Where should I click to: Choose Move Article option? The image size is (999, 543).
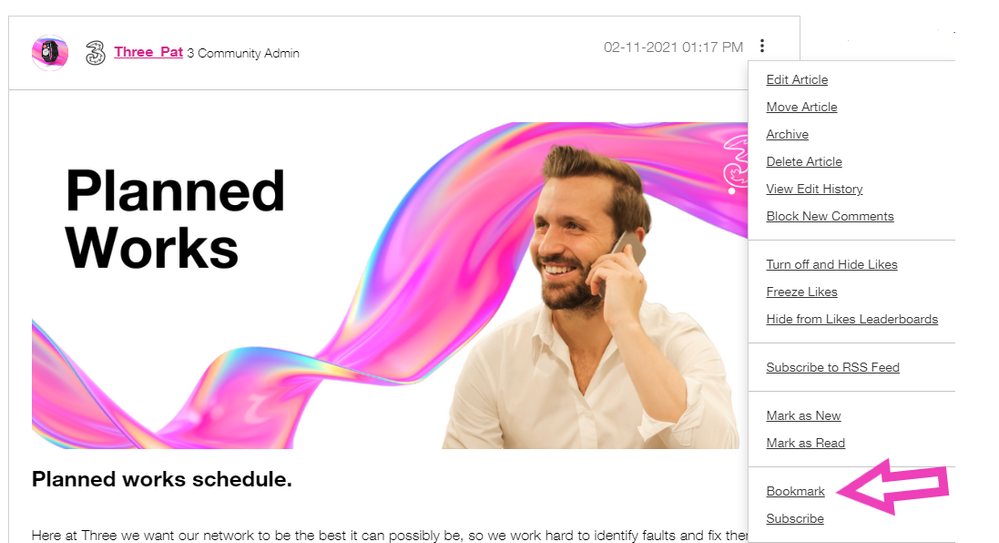click(801, 107)
